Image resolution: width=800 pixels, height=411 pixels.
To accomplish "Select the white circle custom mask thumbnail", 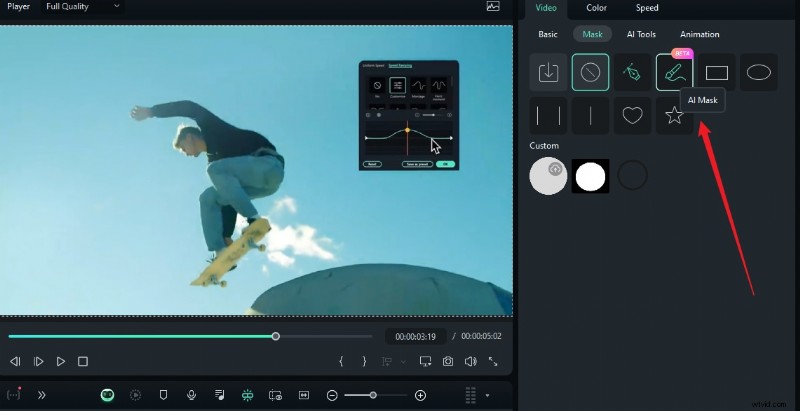I will tap(590, 177).
